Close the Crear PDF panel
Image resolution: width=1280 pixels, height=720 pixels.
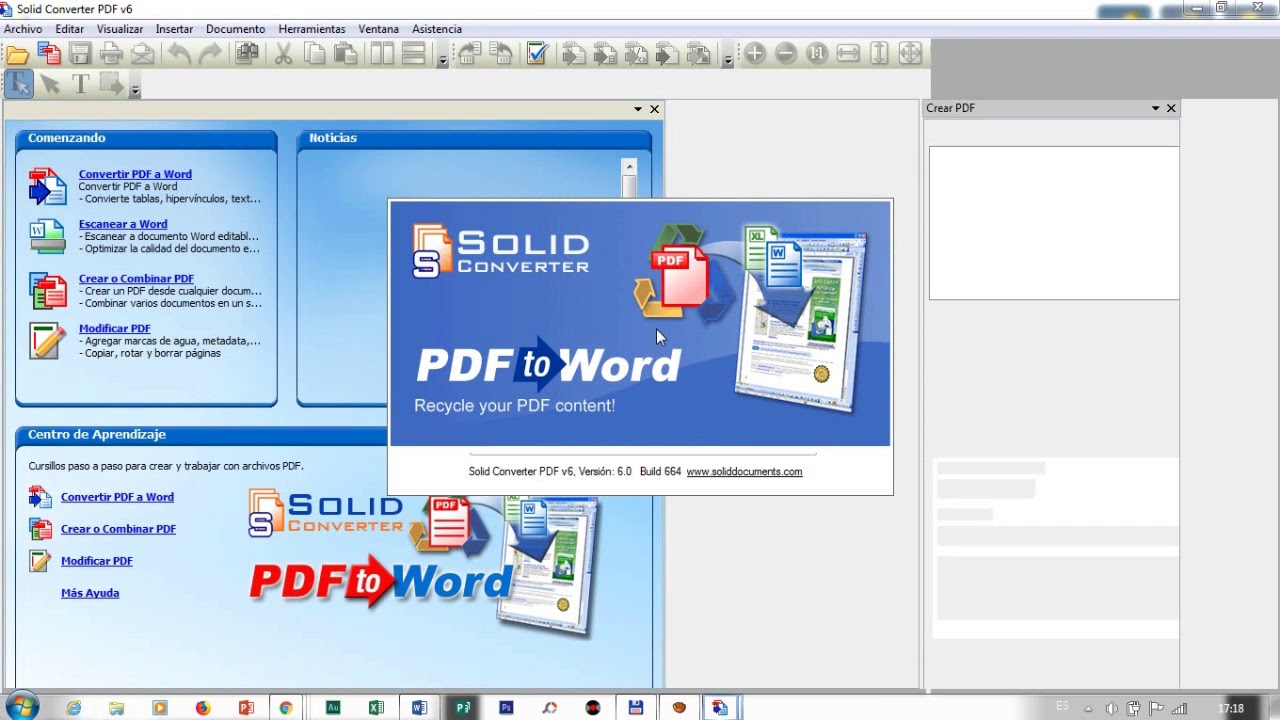click(x=1171, y=108)
